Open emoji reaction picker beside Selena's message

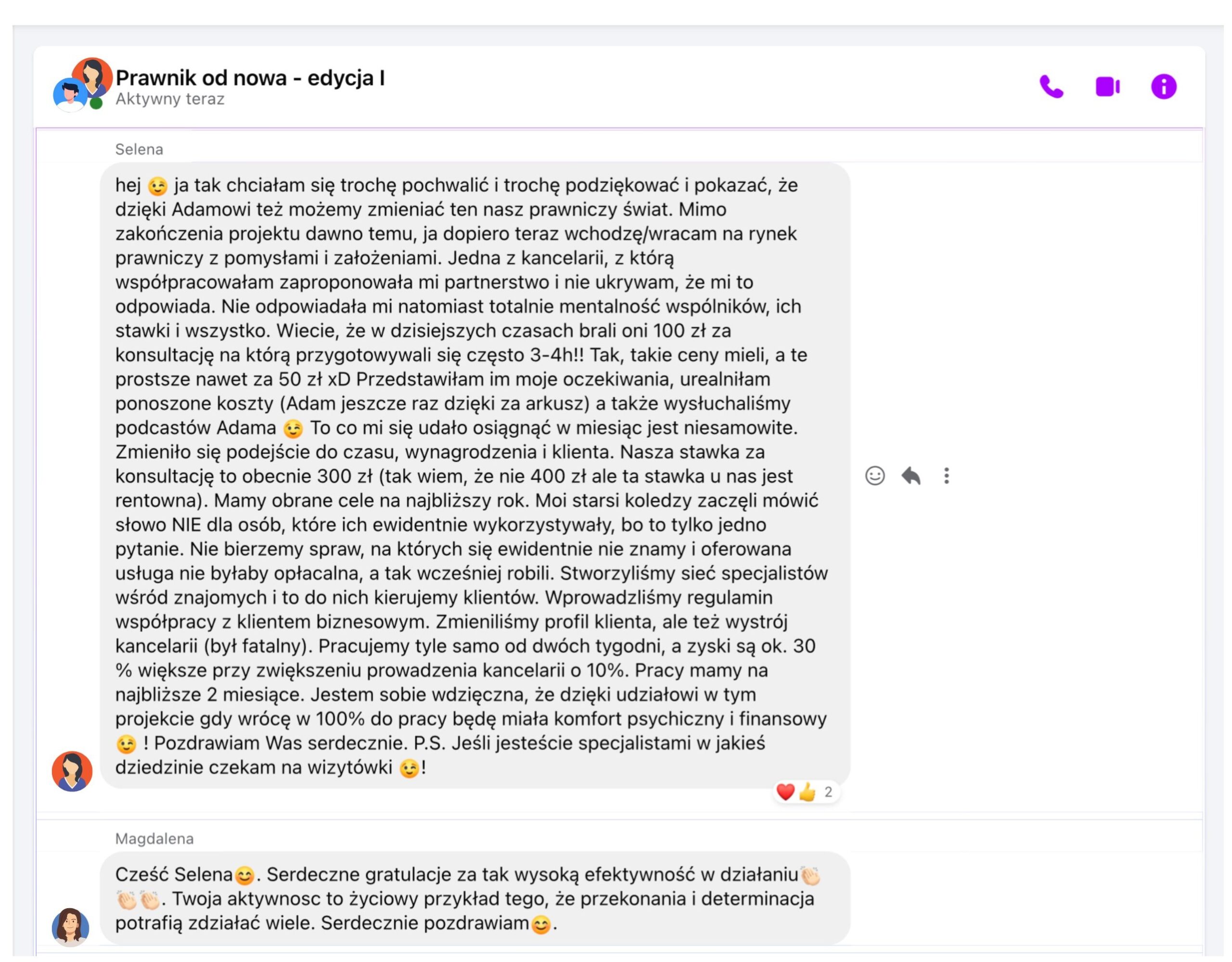tap(874, 476)
